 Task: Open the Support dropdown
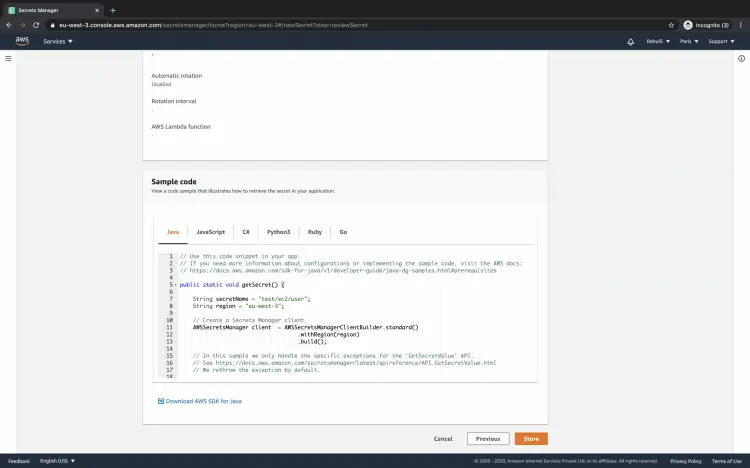[x=721, y=42]
